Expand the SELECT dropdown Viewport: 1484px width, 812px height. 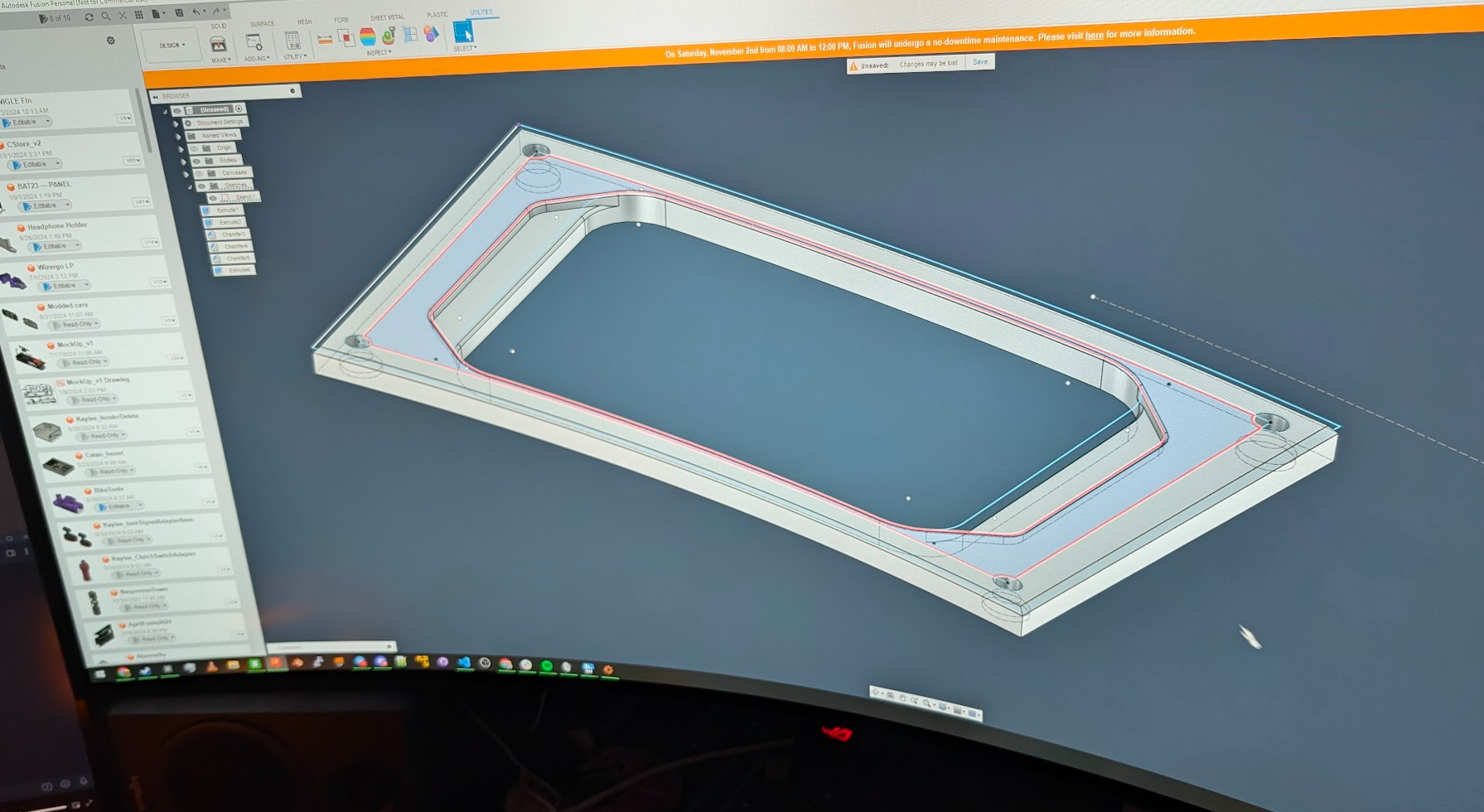coord(465,48)
